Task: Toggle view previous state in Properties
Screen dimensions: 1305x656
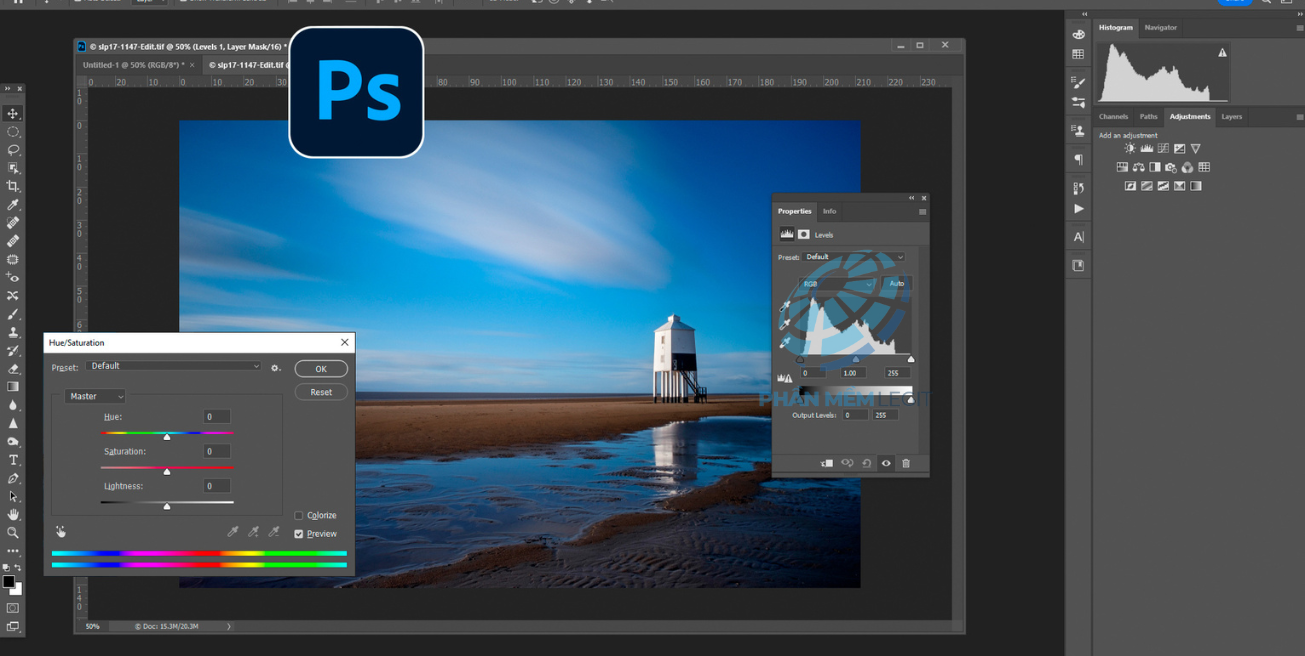Action: 847,463
